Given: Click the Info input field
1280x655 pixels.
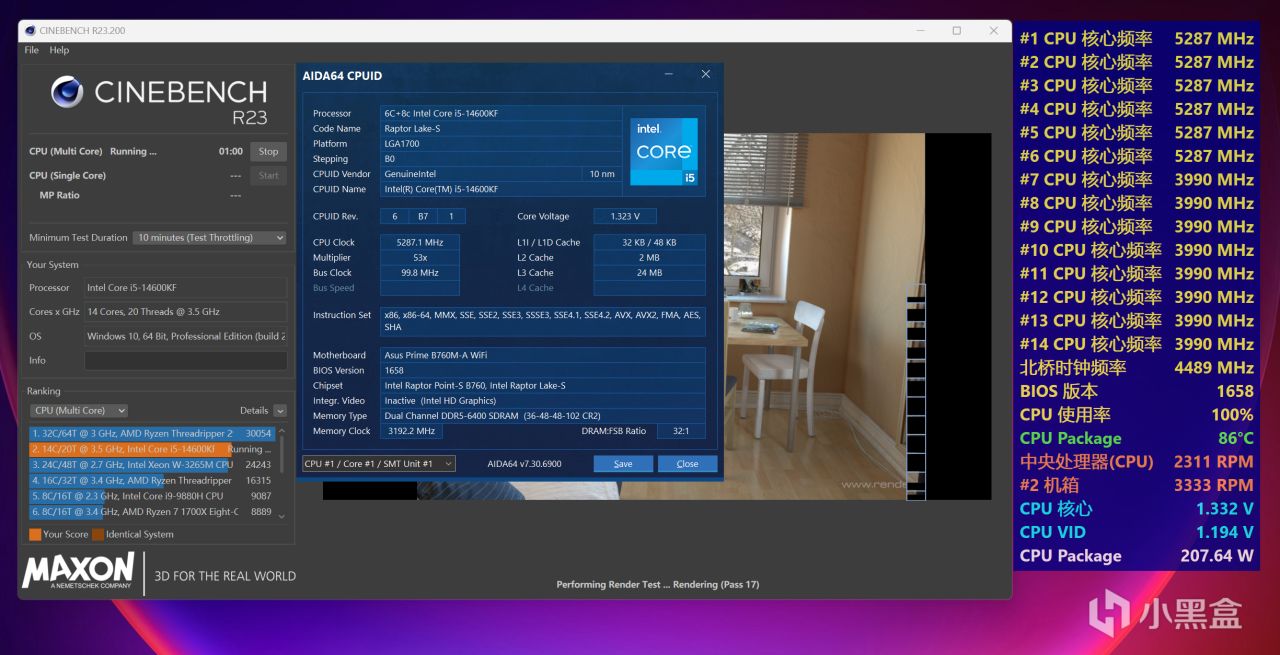Looking at the screenshot, I should point(185,361).
